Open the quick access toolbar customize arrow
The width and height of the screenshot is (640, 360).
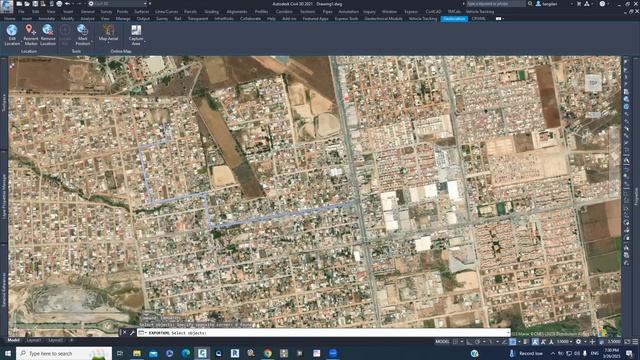tap(150, 4)
